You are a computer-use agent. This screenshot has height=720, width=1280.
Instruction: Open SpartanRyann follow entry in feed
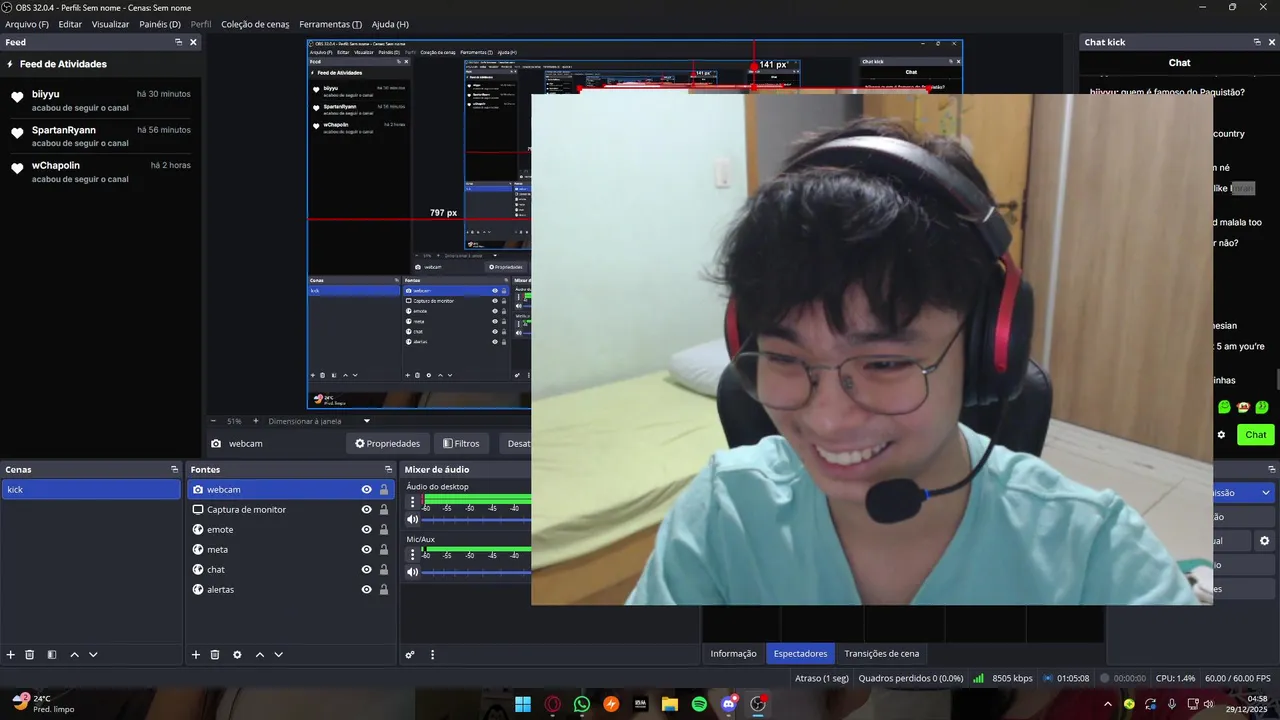click(x=100, y=136)
